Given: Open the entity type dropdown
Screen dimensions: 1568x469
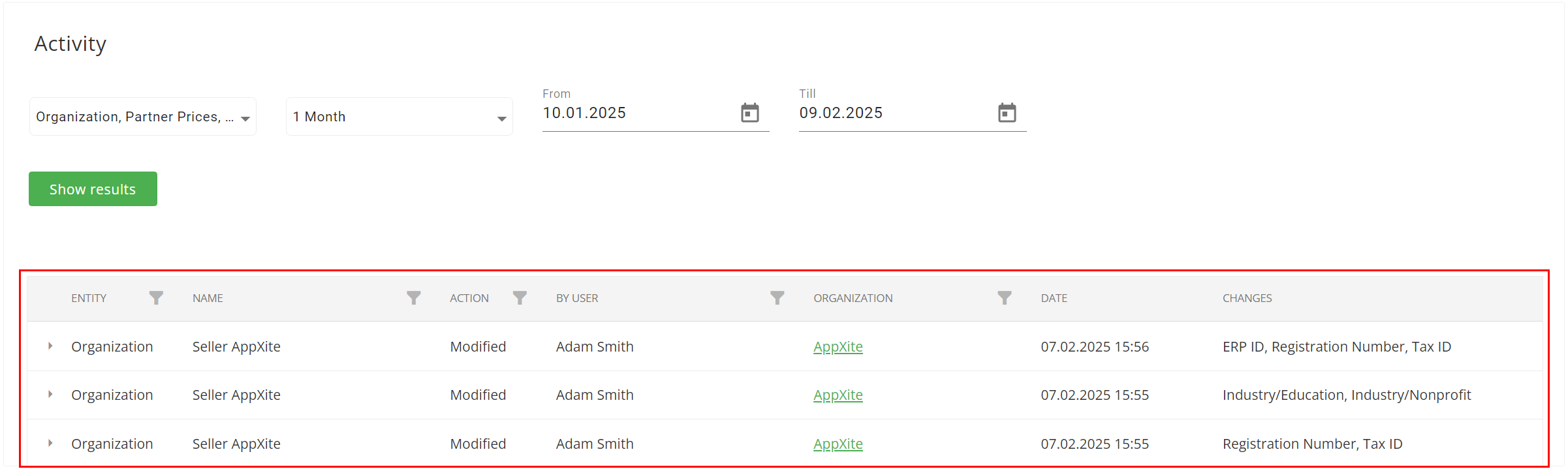Looking at the screenshot, I should pyautogui.click(x=143, y=117).
